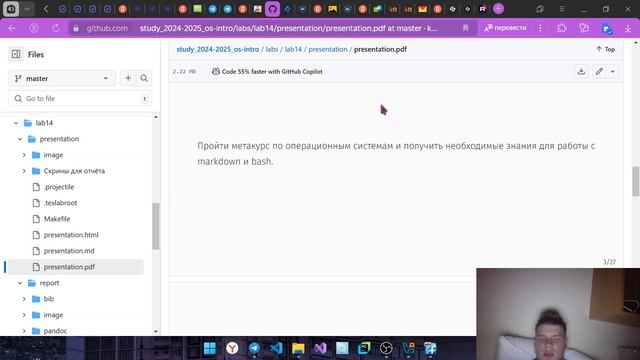Image resolution: width=640 pixels, height=360 pixels.
Task: Open Code 55% faster with GitHub Copilot
Action: pyautogui.click(x=267, y=71)
